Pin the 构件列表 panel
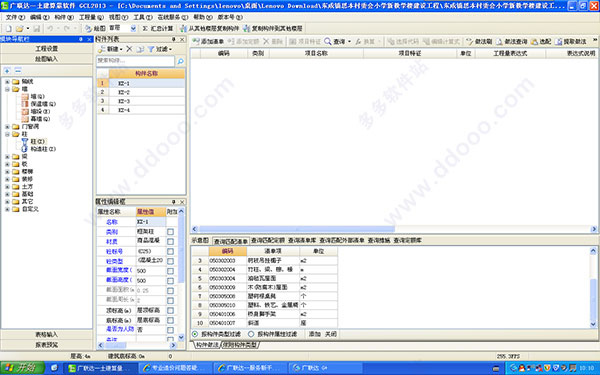Screen dimensions: 600x375 click(x=173, y=39)
